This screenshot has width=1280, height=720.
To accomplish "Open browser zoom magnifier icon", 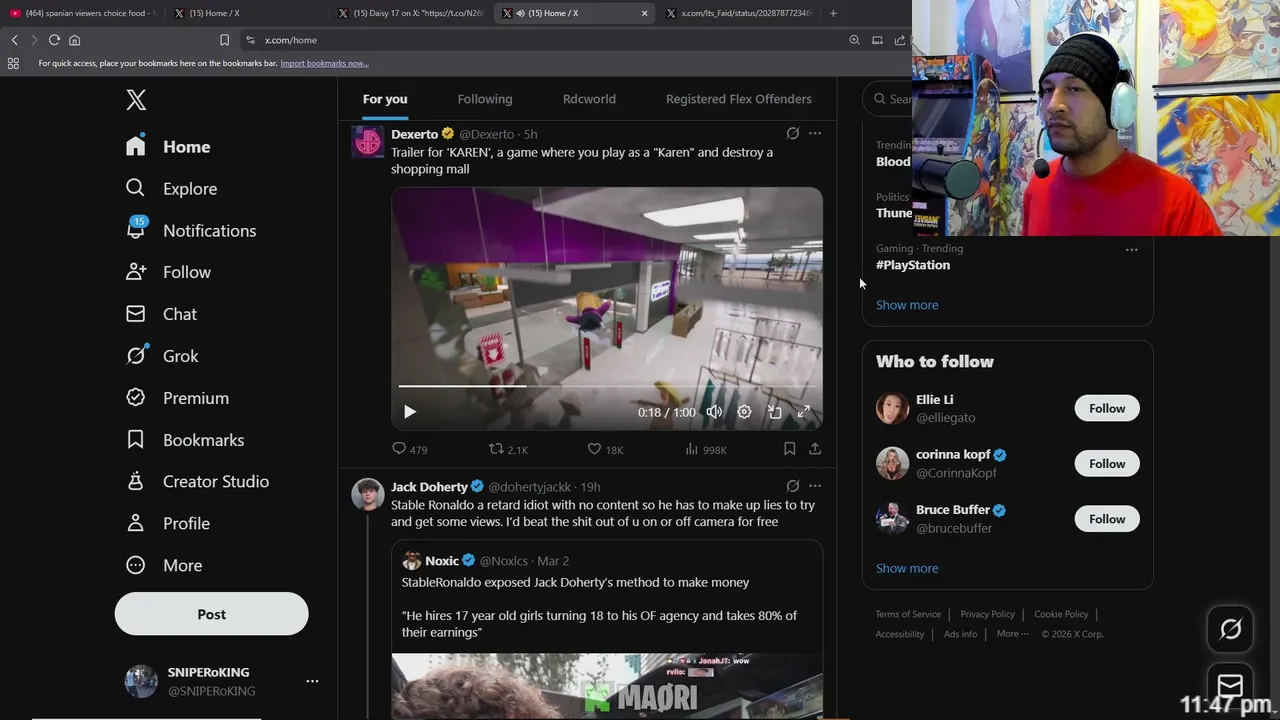I will (x=854, y=40).
